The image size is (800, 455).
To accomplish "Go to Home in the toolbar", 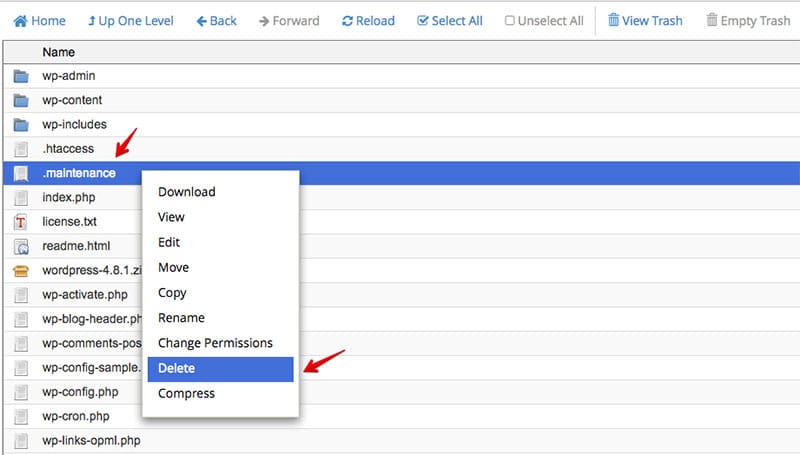I will click(x=39, y=21).
